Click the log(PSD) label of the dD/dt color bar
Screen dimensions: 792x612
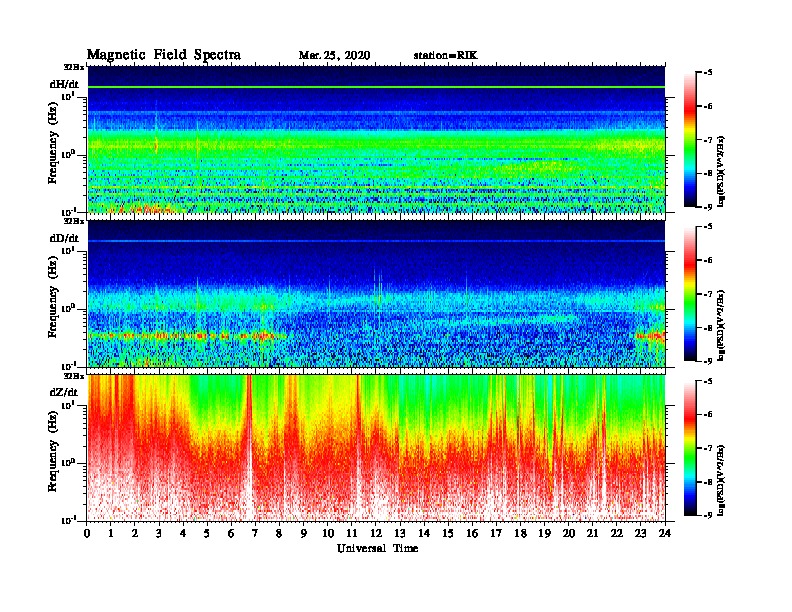(x=721, y=325)
